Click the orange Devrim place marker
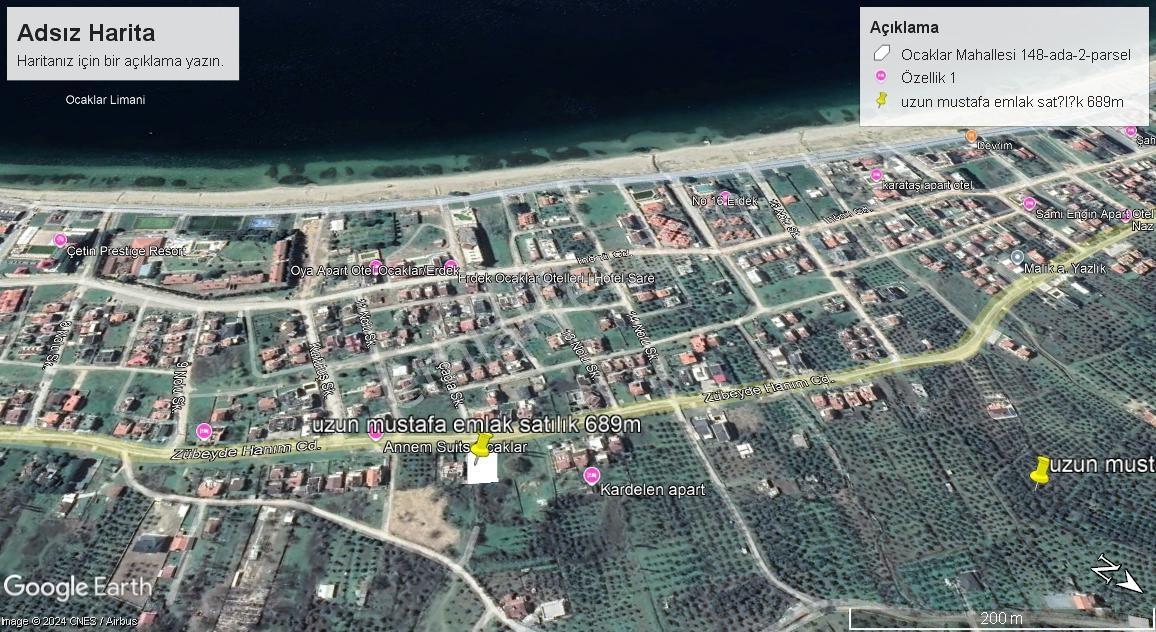This screenshot has height=632, width=1156. (971, 136)
